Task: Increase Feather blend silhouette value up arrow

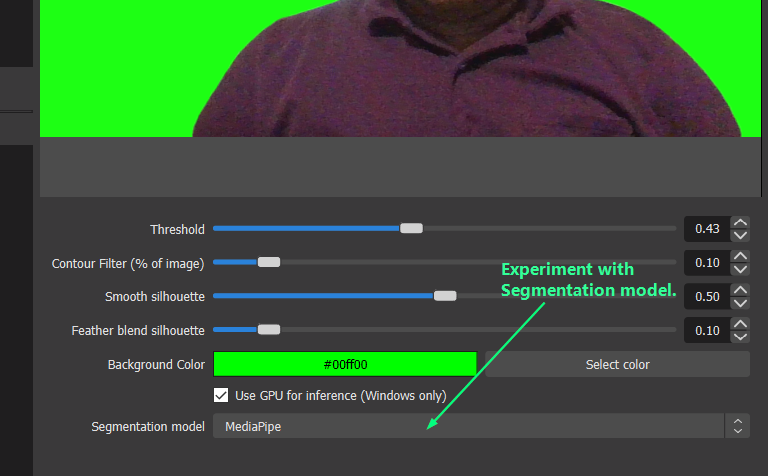Action: point(740,324)
